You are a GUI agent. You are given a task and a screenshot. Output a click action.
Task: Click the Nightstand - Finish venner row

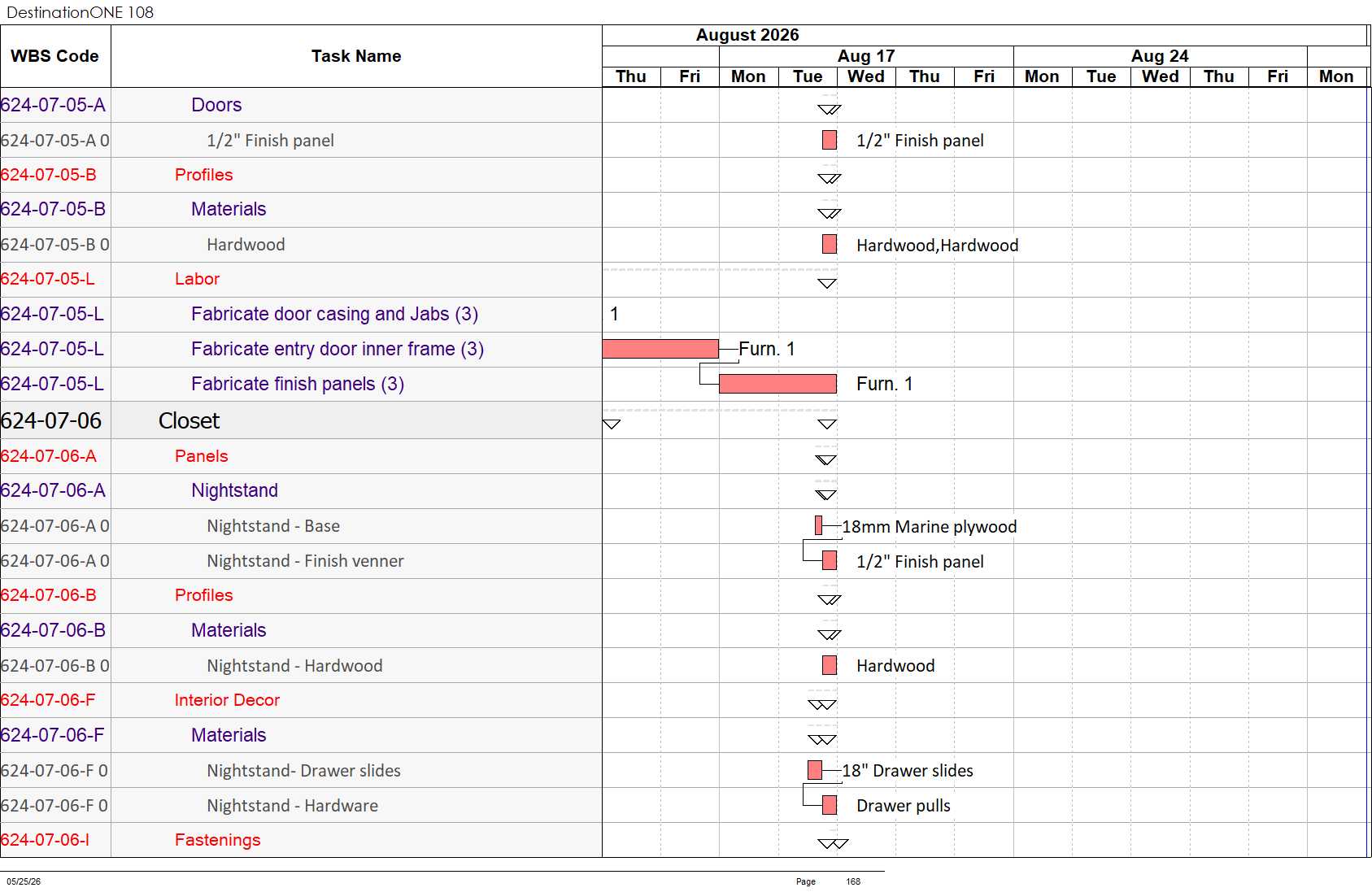pyautogui.click(x=301, y=561)
